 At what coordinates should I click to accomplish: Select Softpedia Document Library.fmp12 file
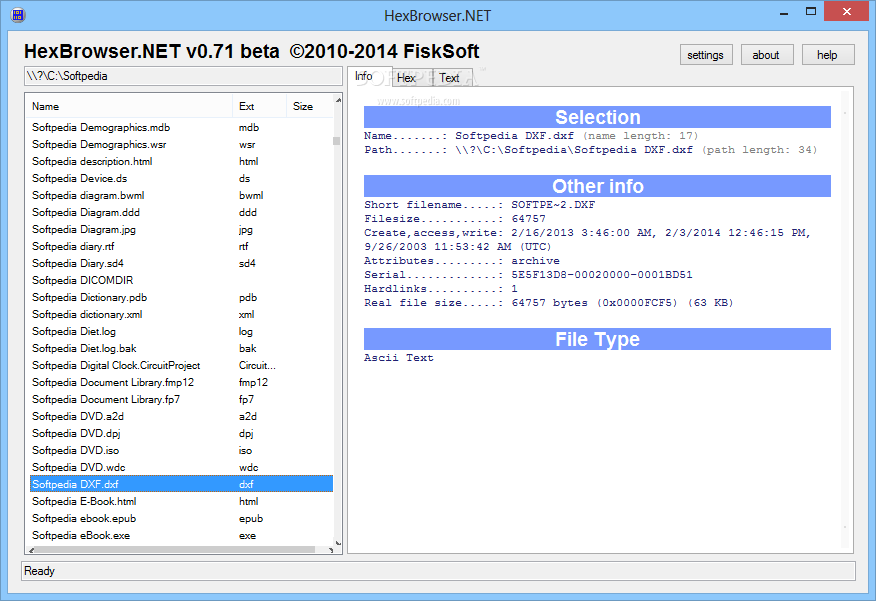coord(181,383)
